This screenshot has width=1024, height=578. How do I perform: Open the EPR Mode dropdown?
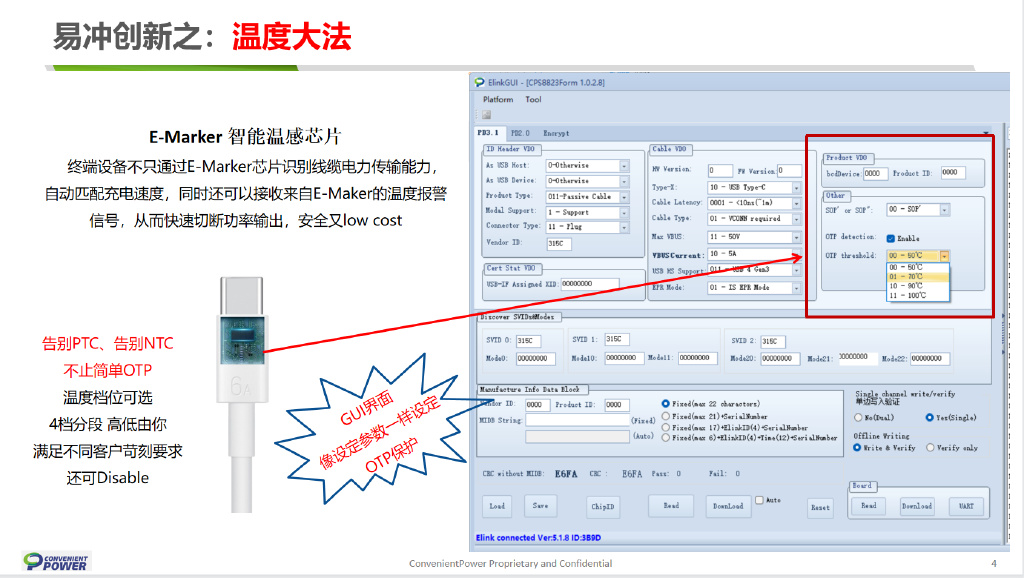coord(796,288)
